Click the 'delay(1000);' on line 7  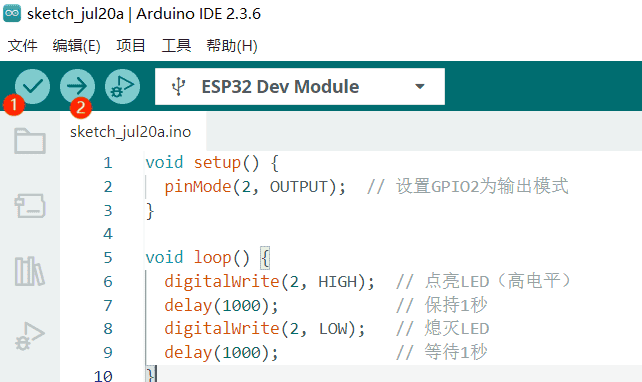pos(222,305)
